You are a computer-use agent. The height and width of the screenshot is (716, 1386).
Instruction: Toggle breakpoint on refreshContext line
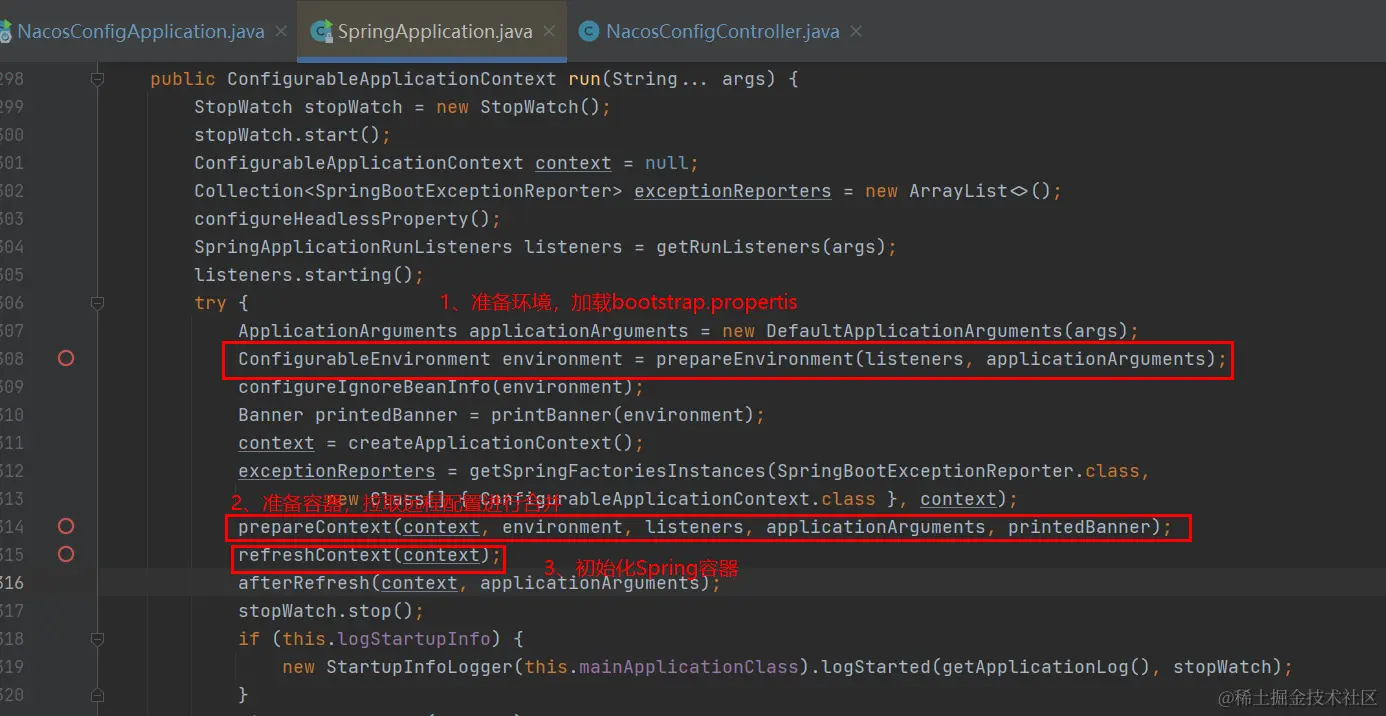click(66, 554)
